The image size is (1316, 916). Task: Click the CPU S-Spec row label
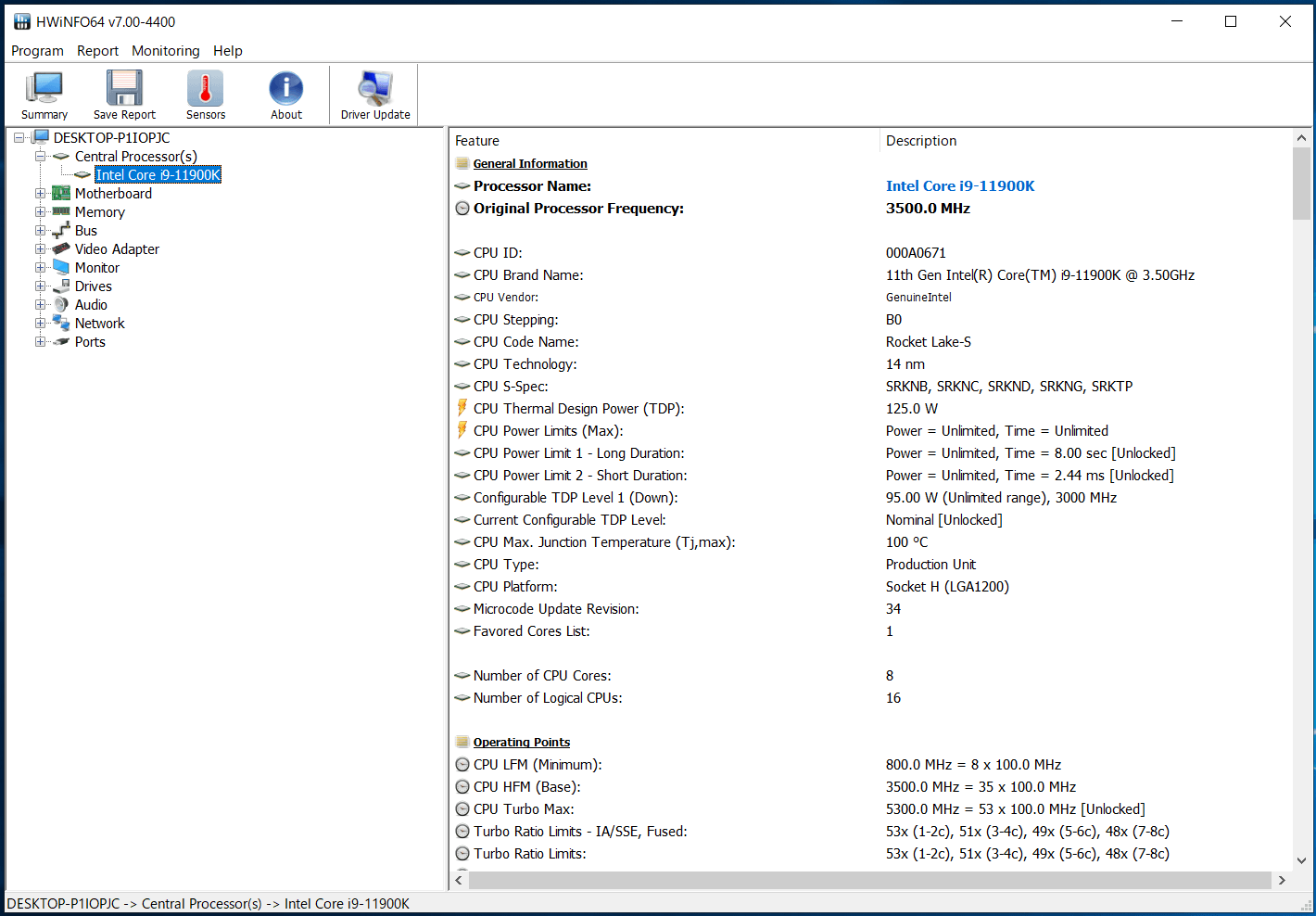[511, 386]
